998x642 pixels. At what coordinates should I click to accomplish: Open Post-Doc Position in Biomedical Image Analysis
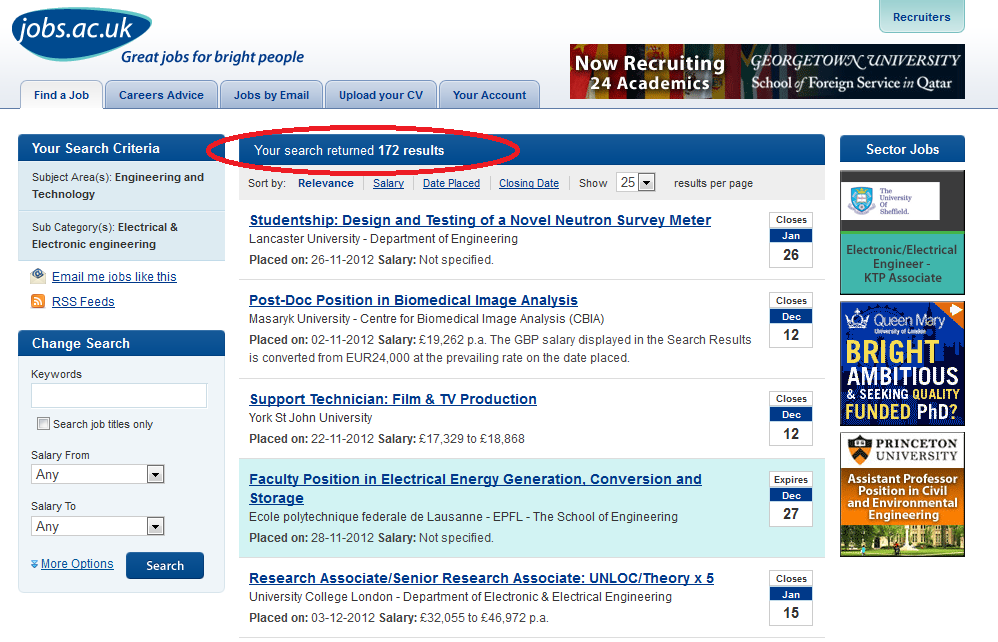[x=413, y=300]
